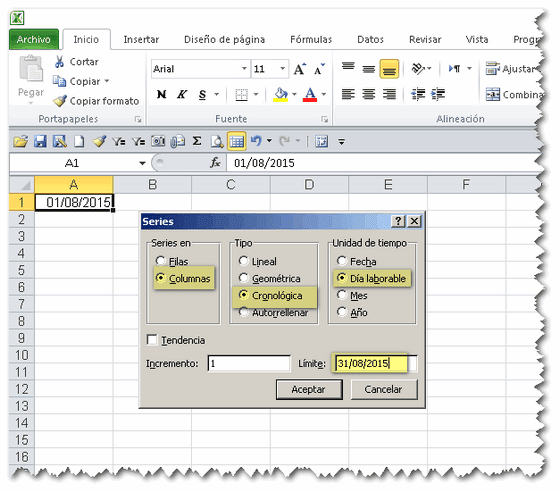Align text to middle of cell
Image resolution: width=560 pixels, height=492 pixels.
coord(369,68)
